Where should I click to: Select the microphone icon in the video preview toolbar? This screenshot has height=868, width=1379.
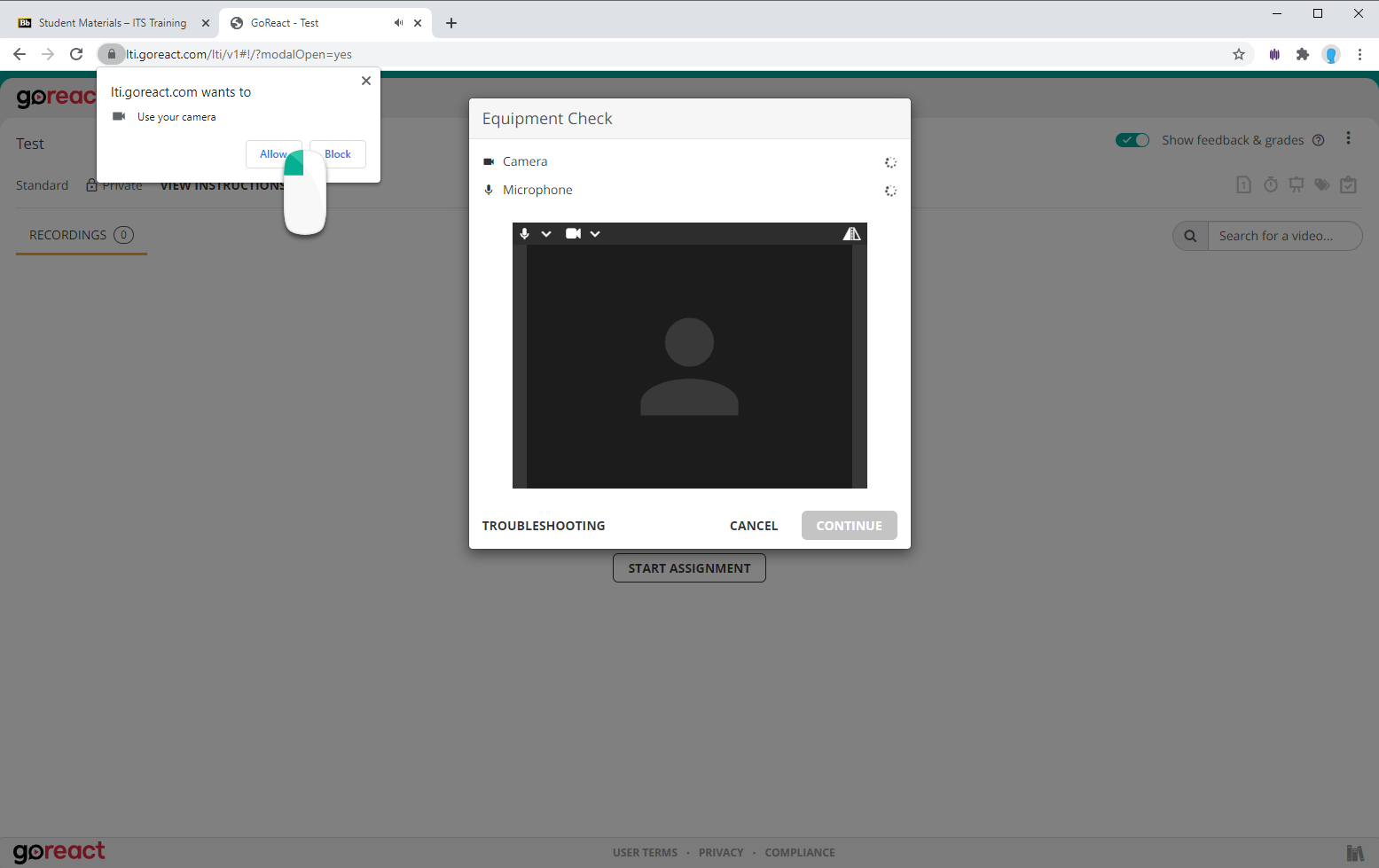coord(523,233)
